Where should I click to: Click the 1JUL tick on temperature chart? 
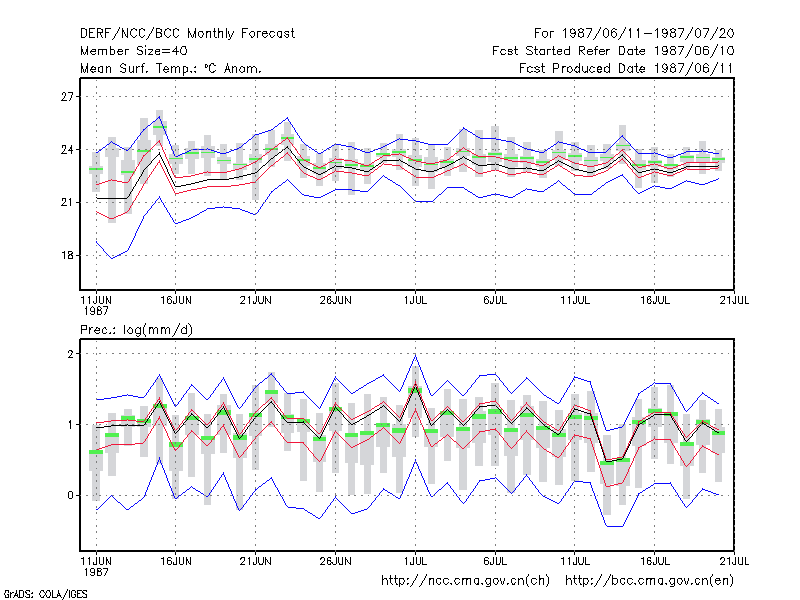415,301
